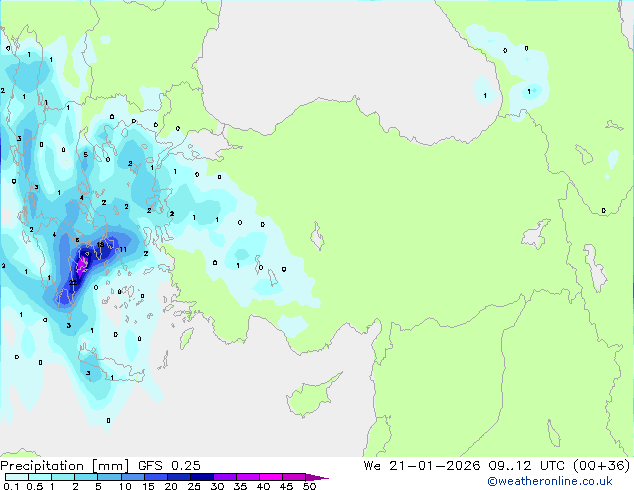Image resolution: width=634 pixels, height=490 pixels.
Task: Click legend swatch between 1 and 2
Action: [x=63, y=477]
